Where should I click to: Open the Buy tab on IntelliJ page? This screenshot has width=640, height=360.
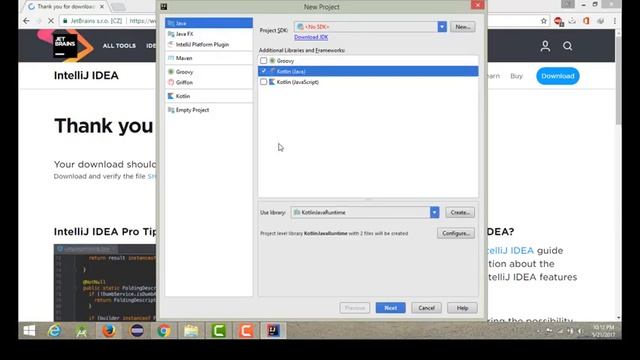pos(516,76)
